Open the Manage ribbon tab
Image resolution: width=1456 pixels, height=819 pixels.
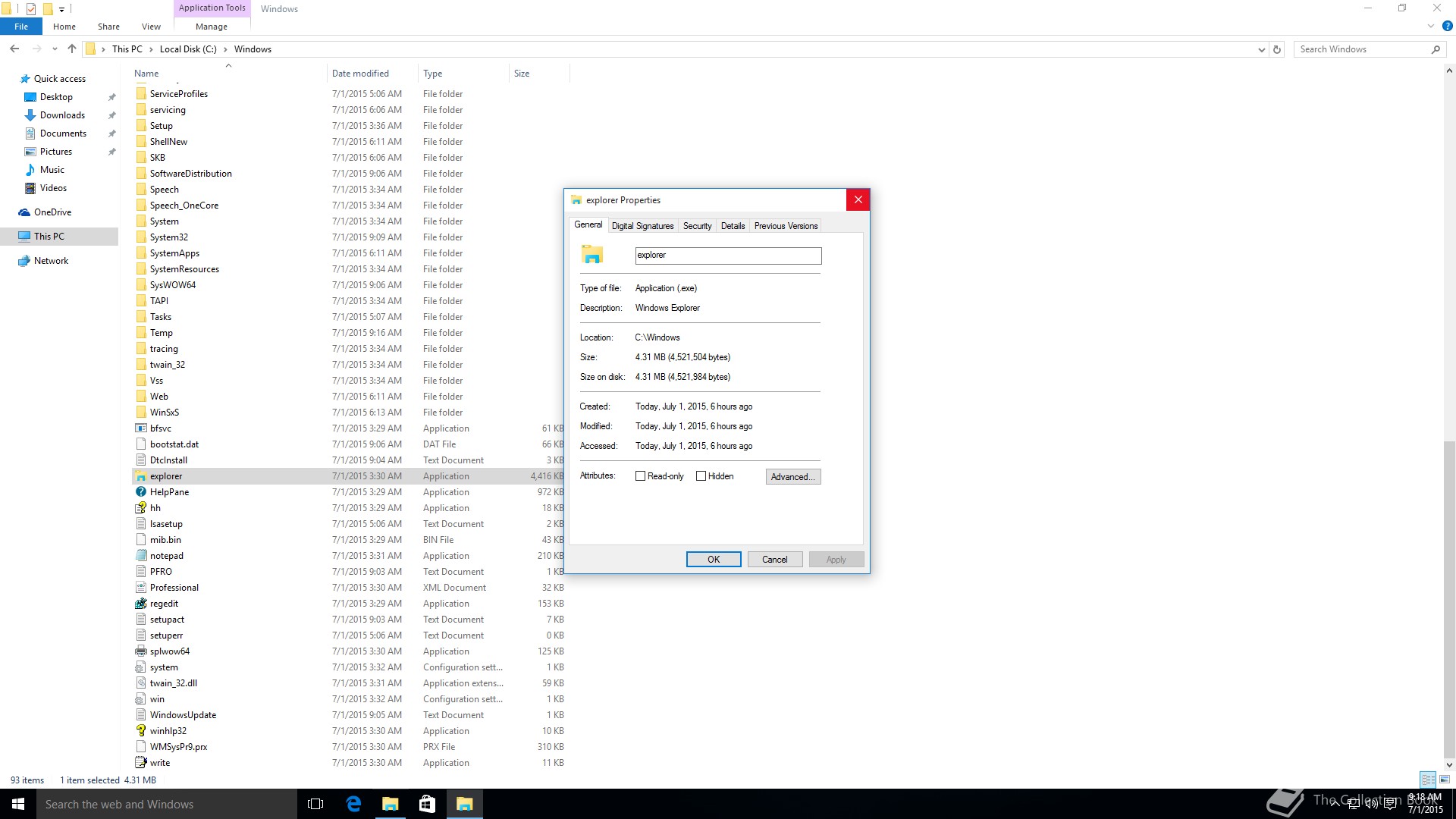pyautogui.click(x=212, y=27)
